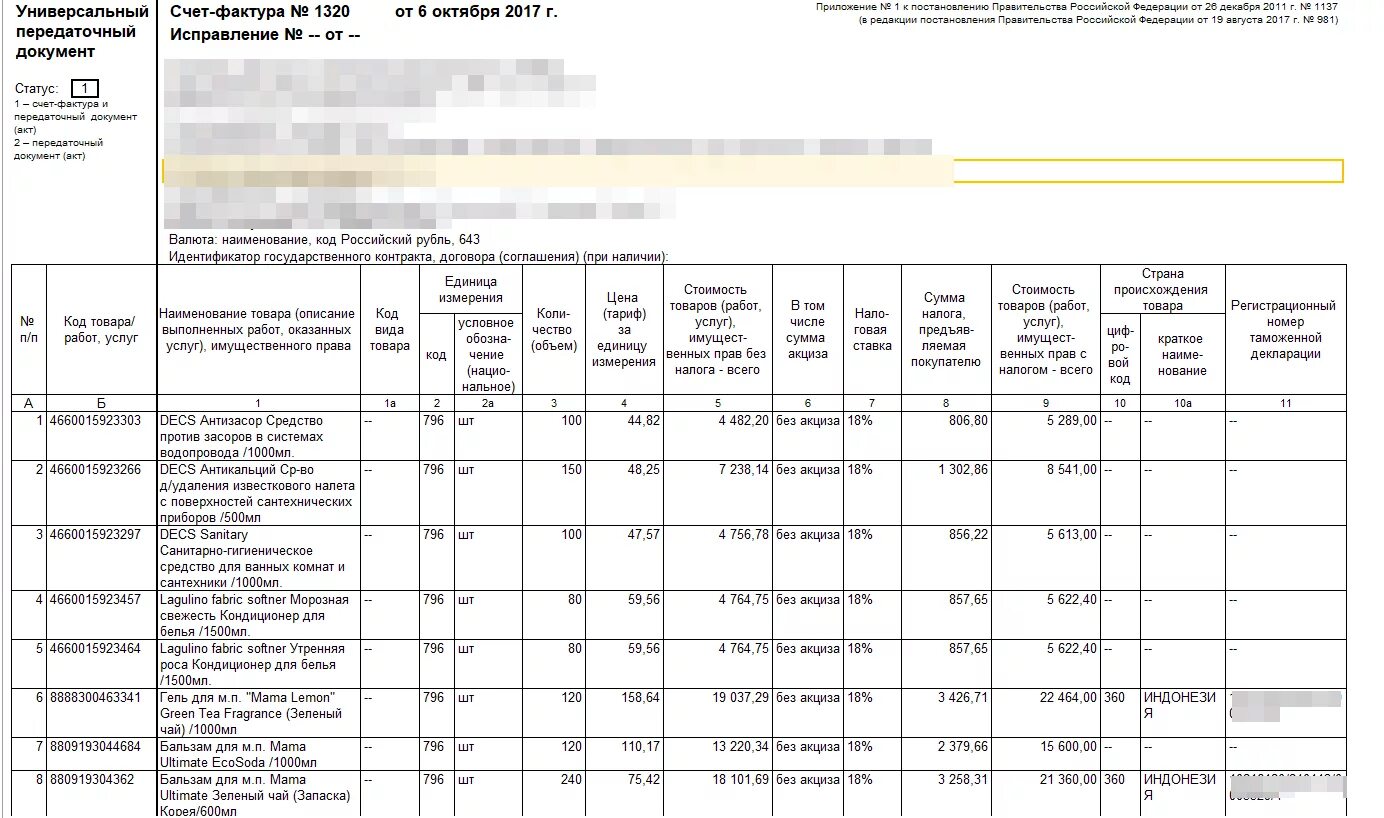Select the yellow highlighted field in the header
Viewport: 1384px width, 818px height.
pyautogui.click(x=753, y=170)
